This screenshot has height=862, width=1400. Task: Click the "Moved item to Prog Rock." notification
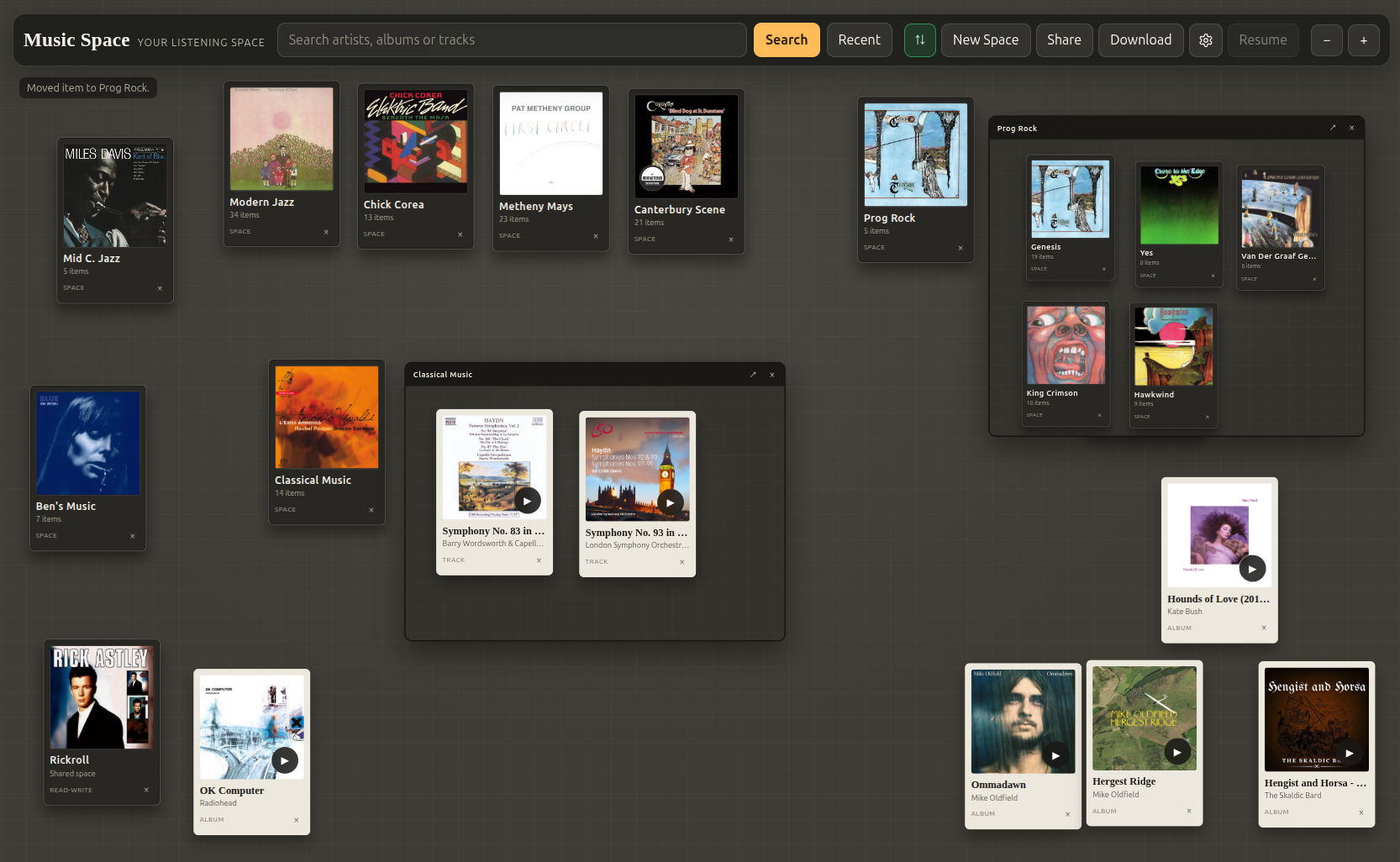88,88
